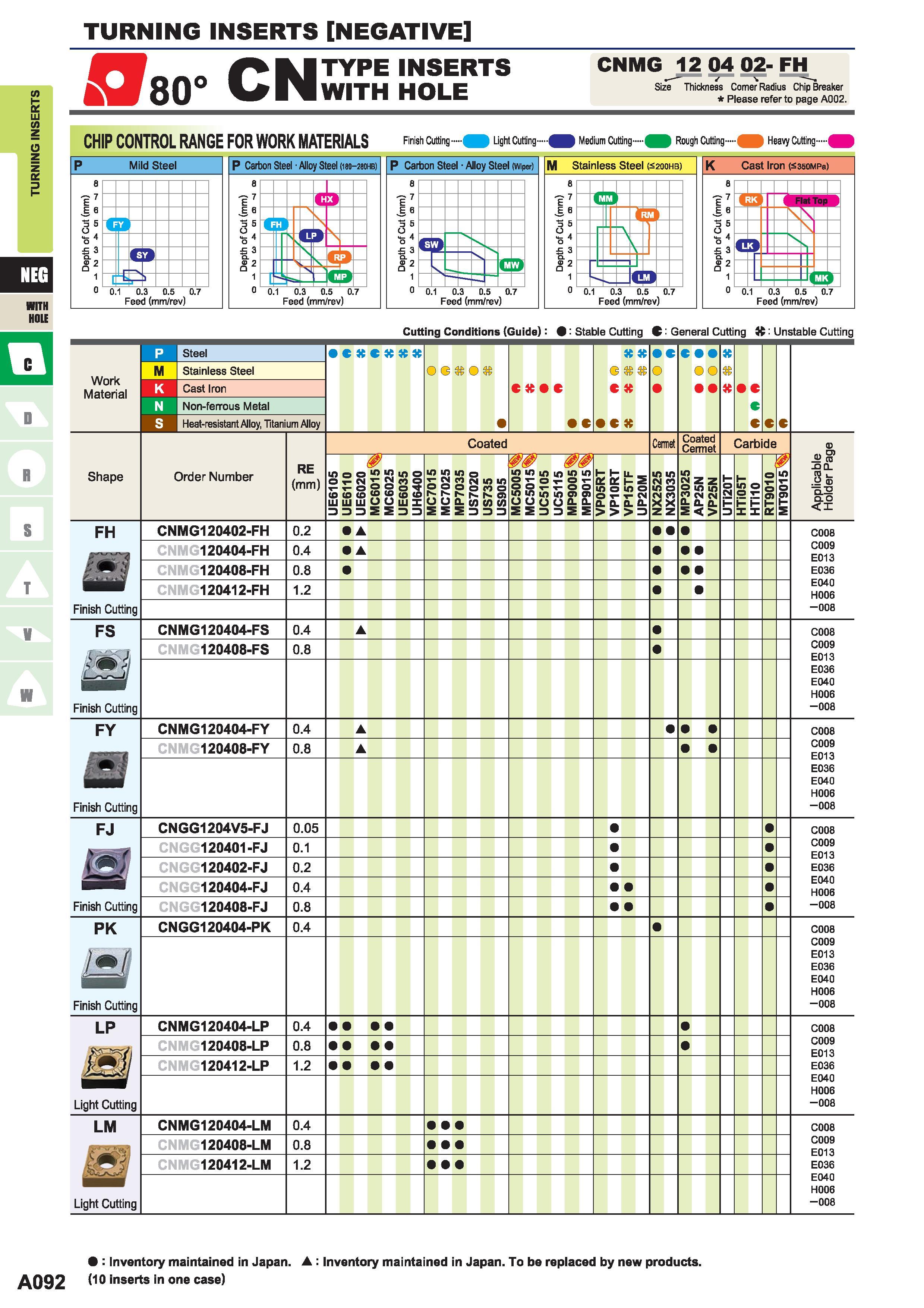Image resolution: width=924 pixels, height=1308 pixels.
Task: Click the FS insert product image
Action: 105,670
